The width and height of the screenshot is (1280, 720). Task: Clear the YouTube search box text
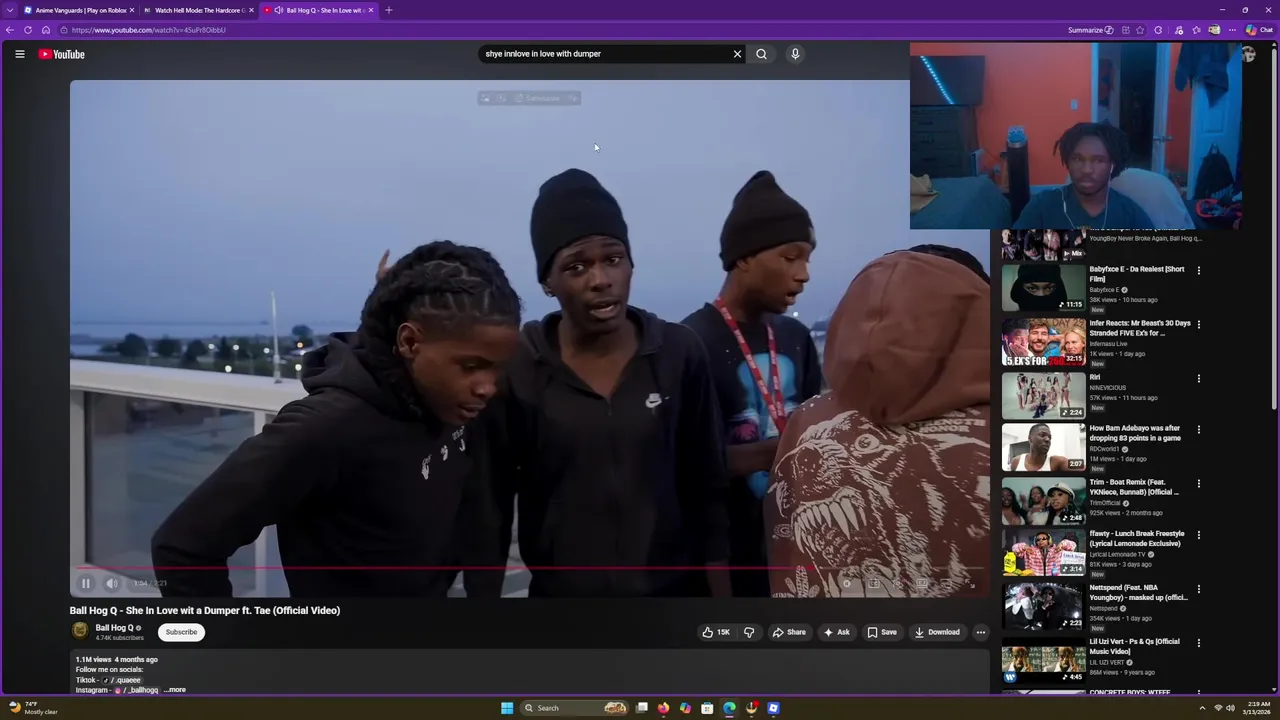pos(737,54)
